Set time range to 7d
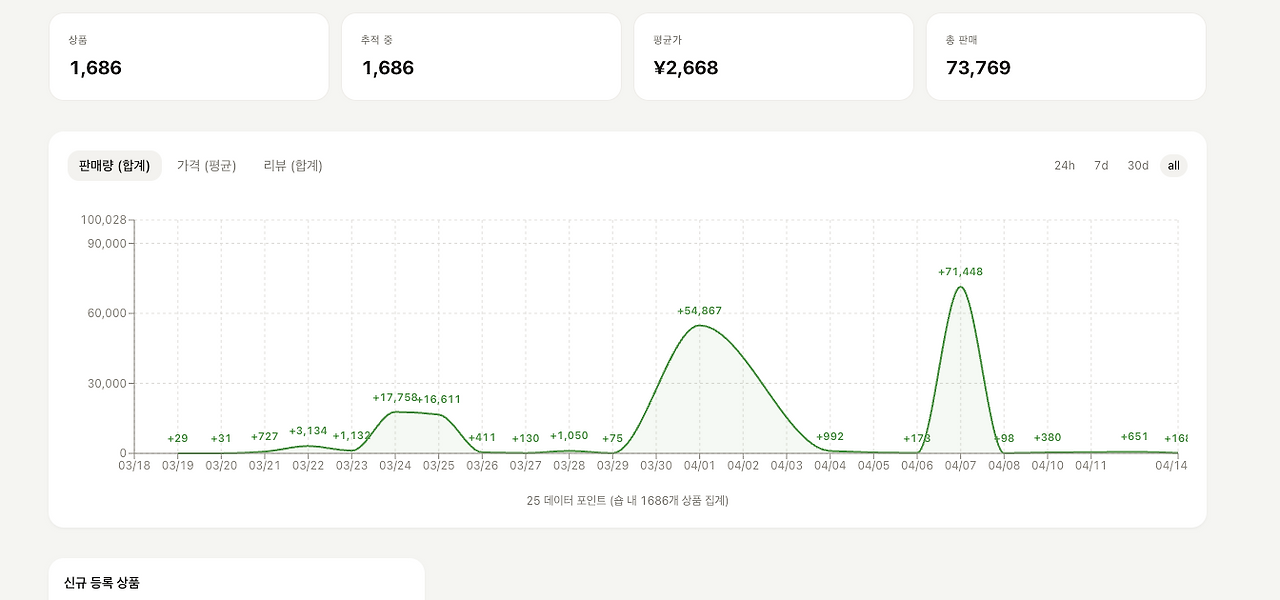 (1101, 166)
